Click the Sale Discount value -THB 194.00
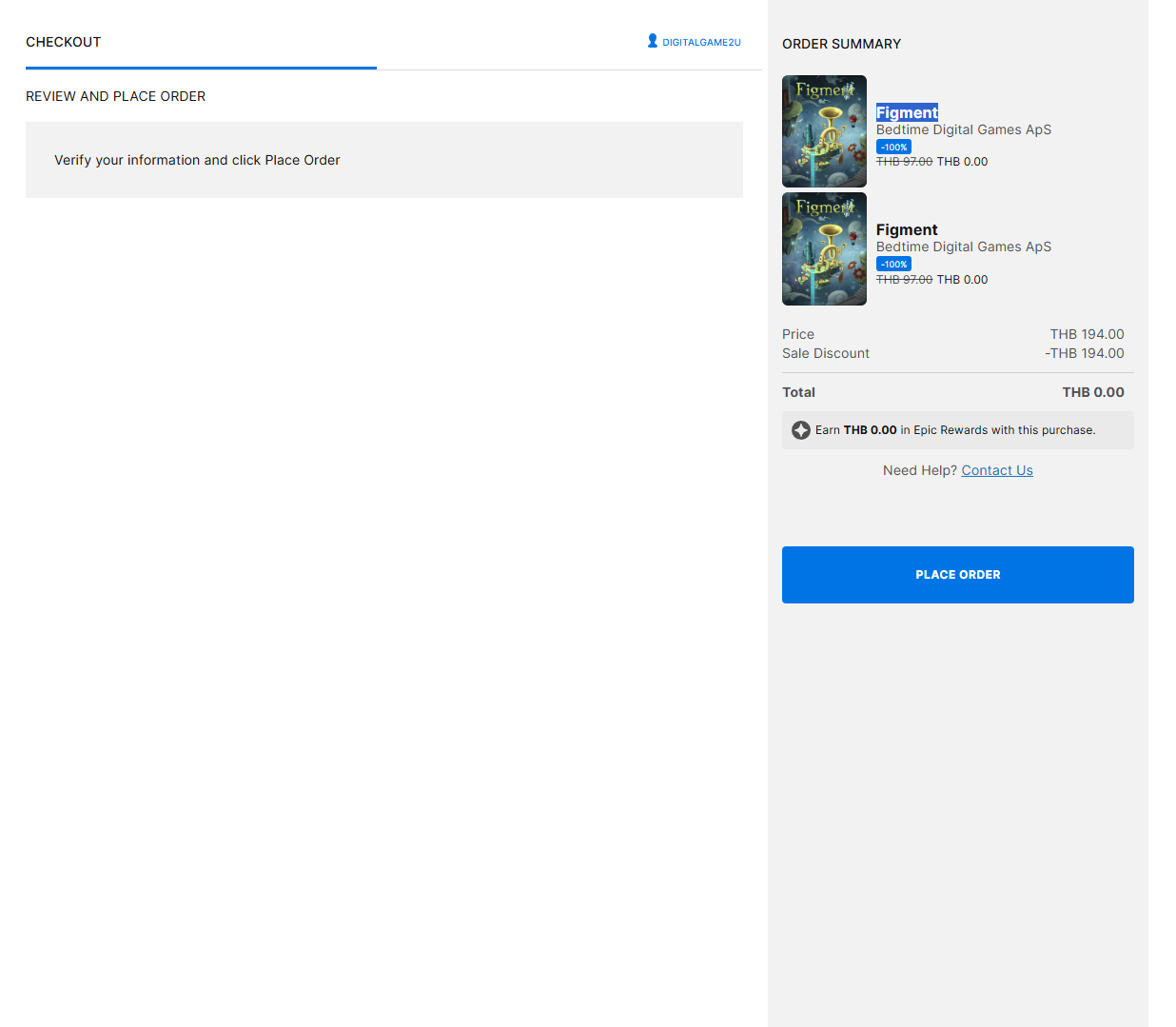This screenshot has height=1027, width=1176. 1085,353
